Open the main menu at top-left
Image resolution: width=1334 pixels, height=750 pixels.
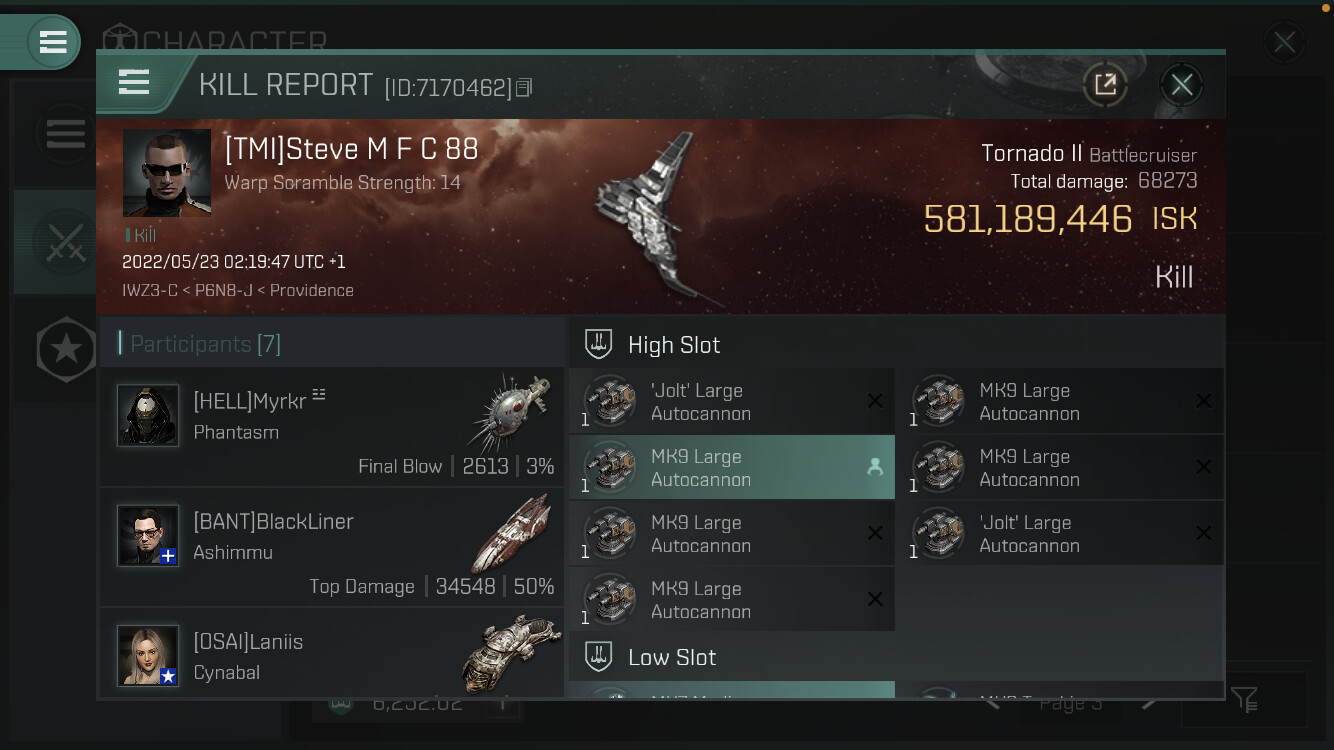point(52,42)
